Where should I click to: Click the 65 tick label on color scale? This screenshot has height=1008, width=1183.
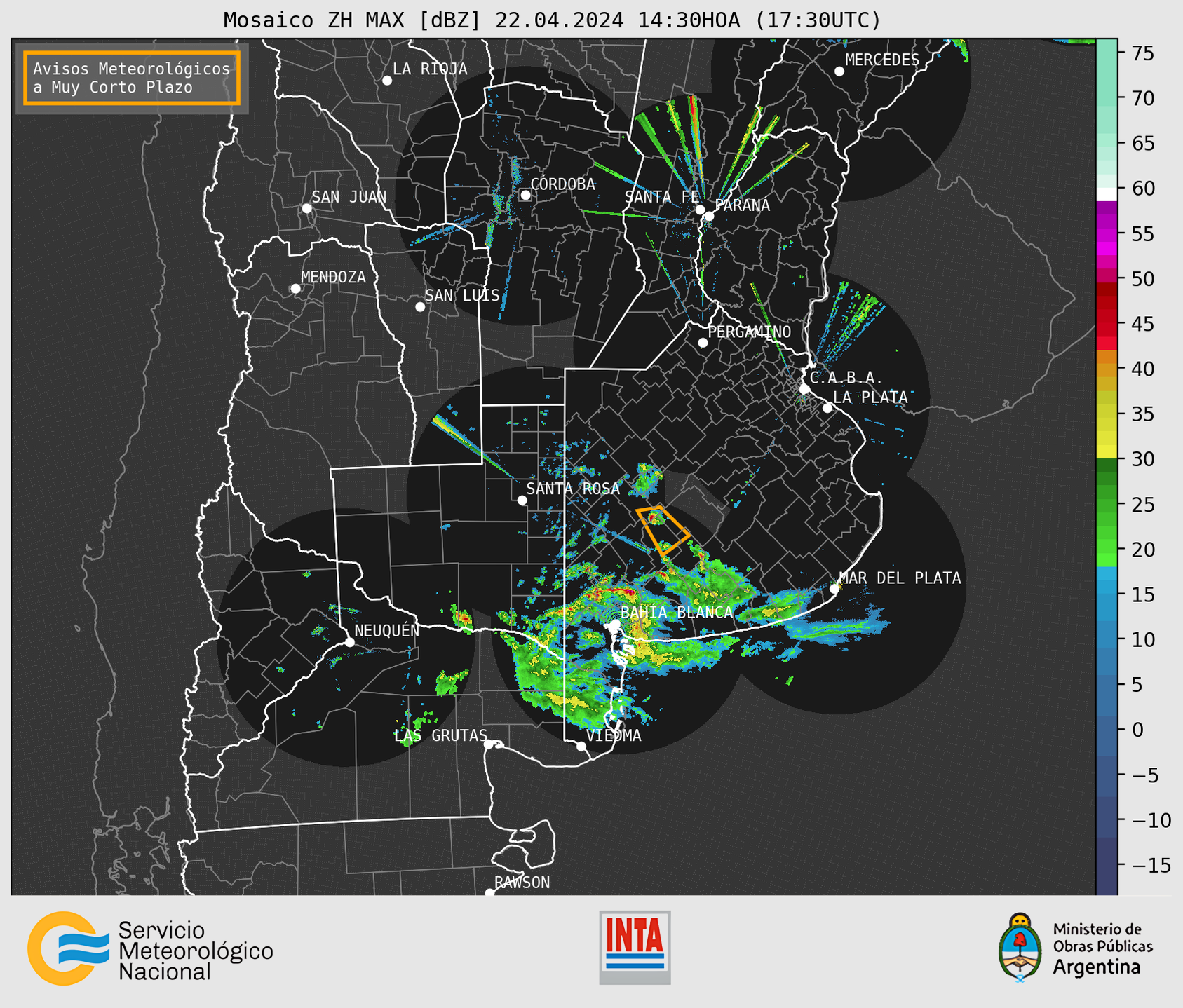[x=1143, y=144]
